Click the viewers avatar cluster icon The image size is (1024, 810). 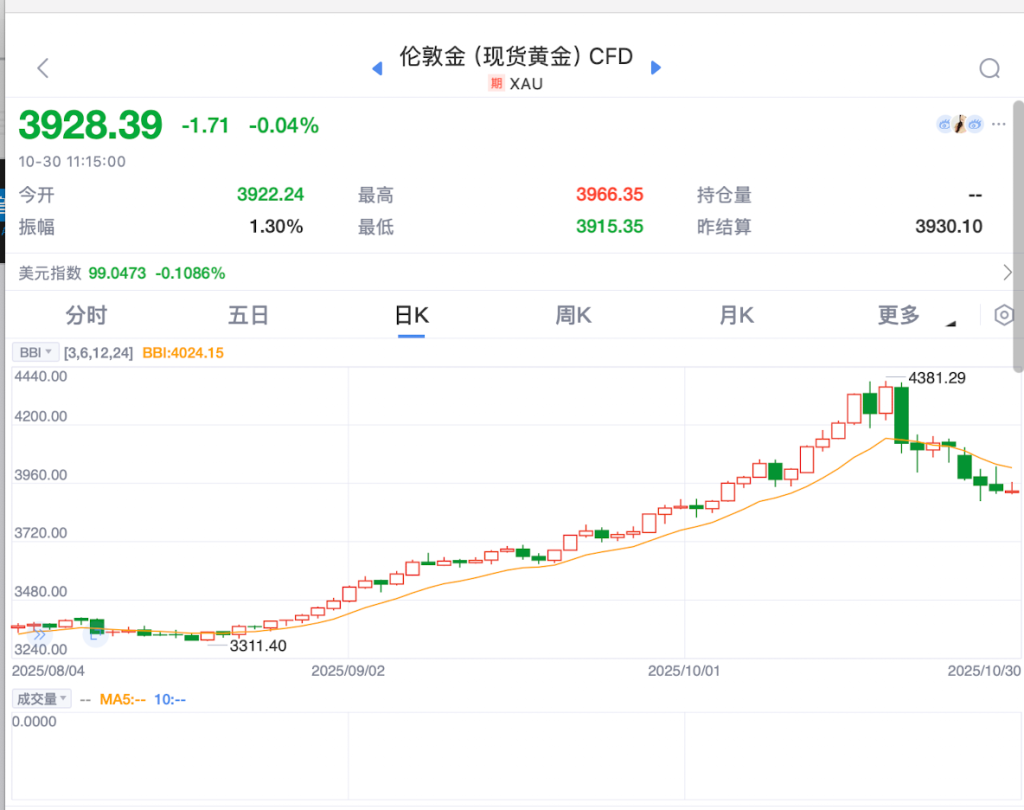959,124
